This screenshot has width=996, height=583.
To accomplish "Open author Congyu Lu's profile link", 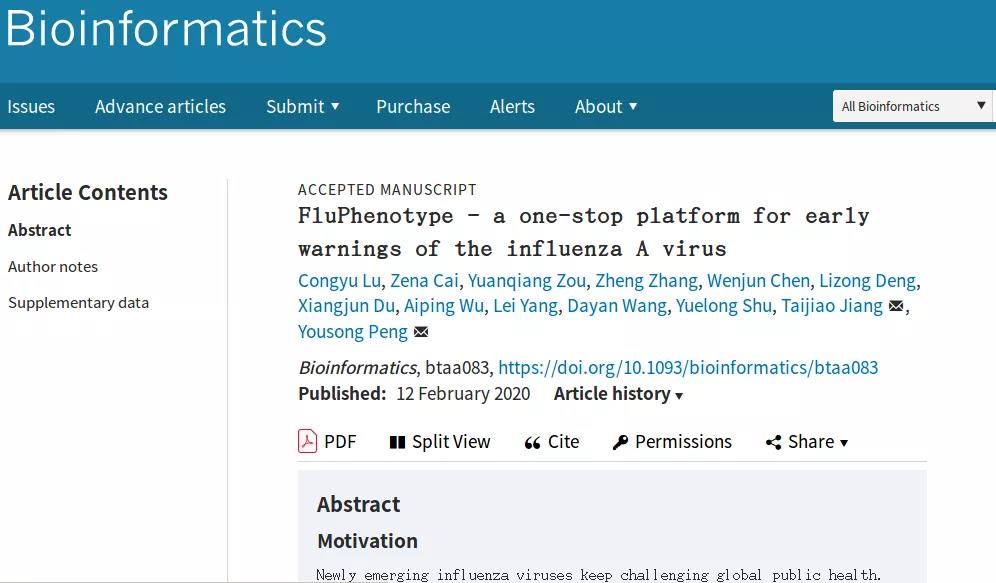I will click(x=339, y=280).
